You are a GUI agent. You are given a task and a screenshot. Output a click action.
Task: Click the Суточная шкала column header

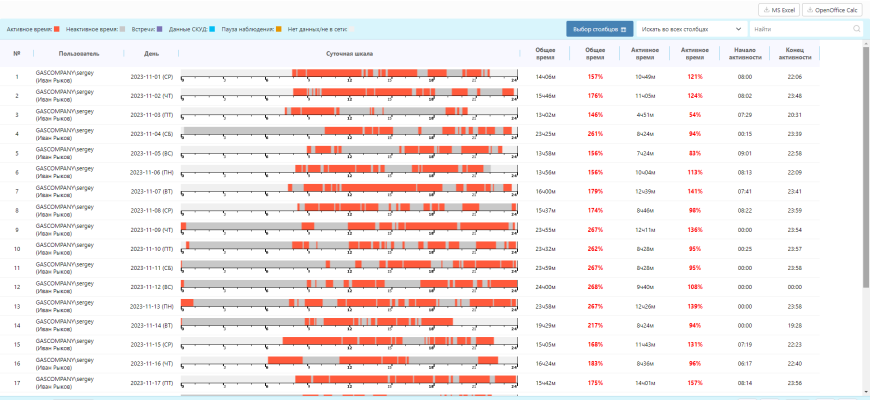349,53
